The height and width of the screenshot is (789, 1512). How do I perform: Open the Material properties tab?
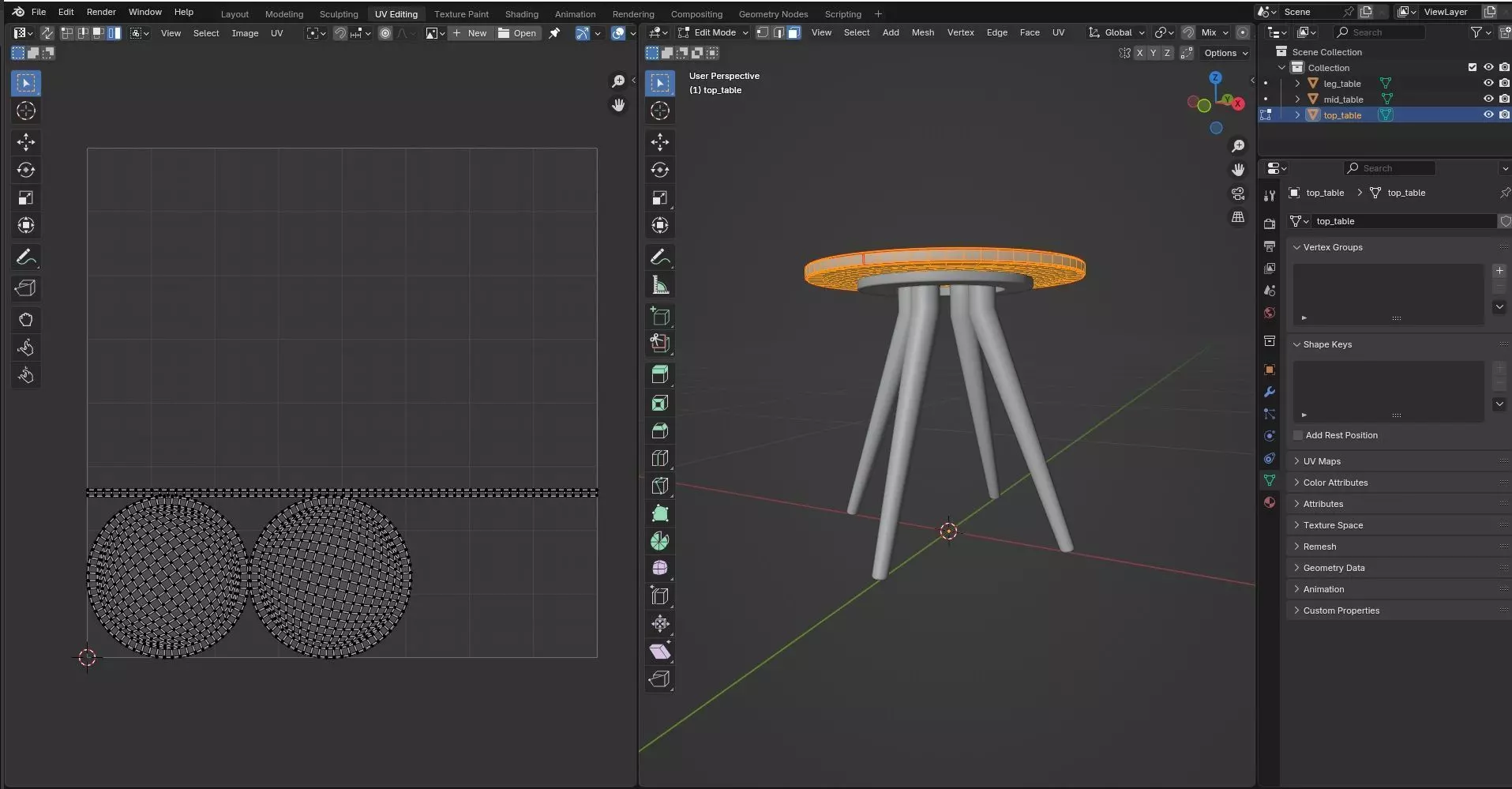[1270, 502]
